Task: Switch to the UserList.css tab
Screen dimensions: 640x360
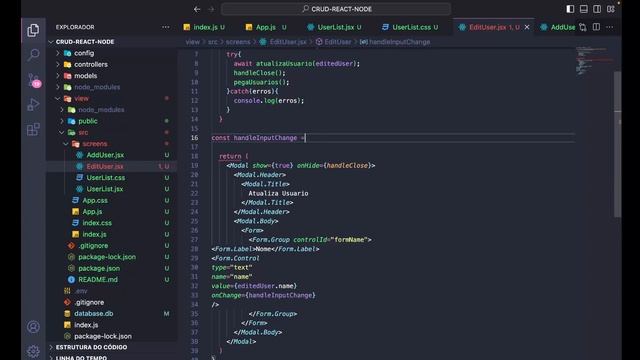Action: [411, 27]
